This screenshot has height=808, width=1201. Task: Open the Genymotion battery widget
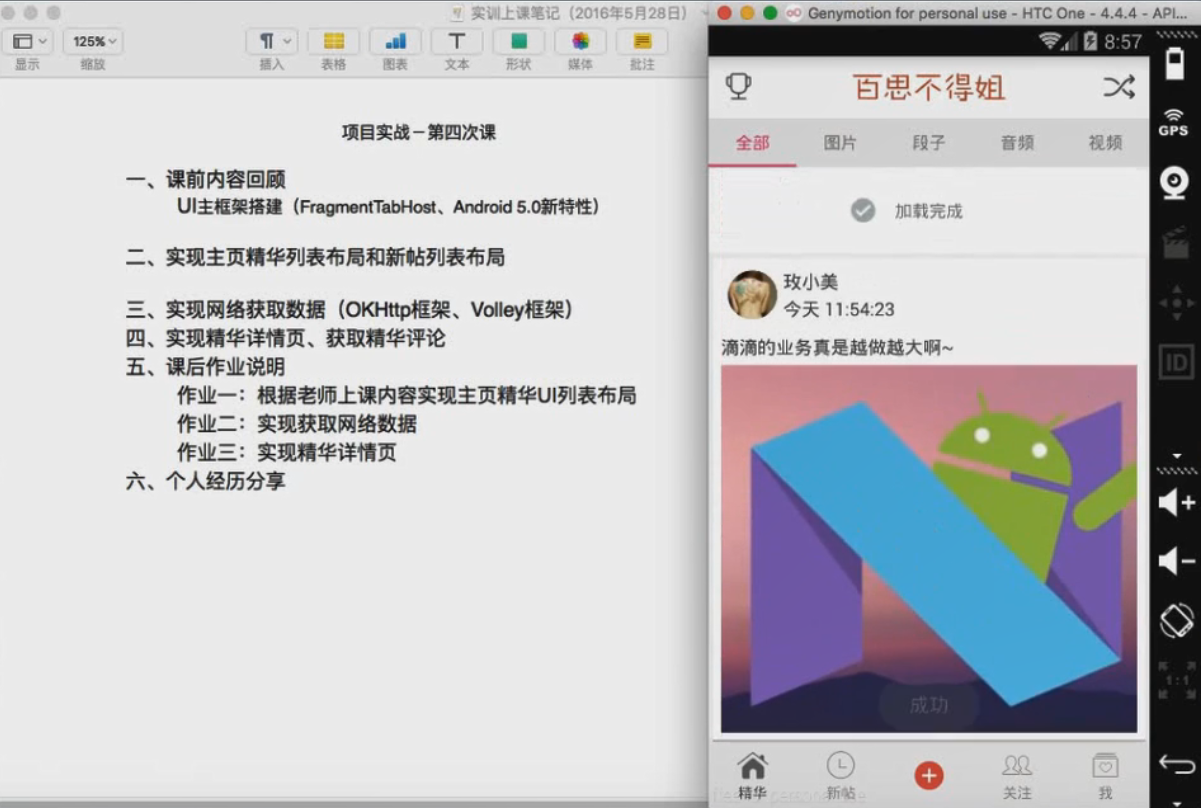point(1173,65)
